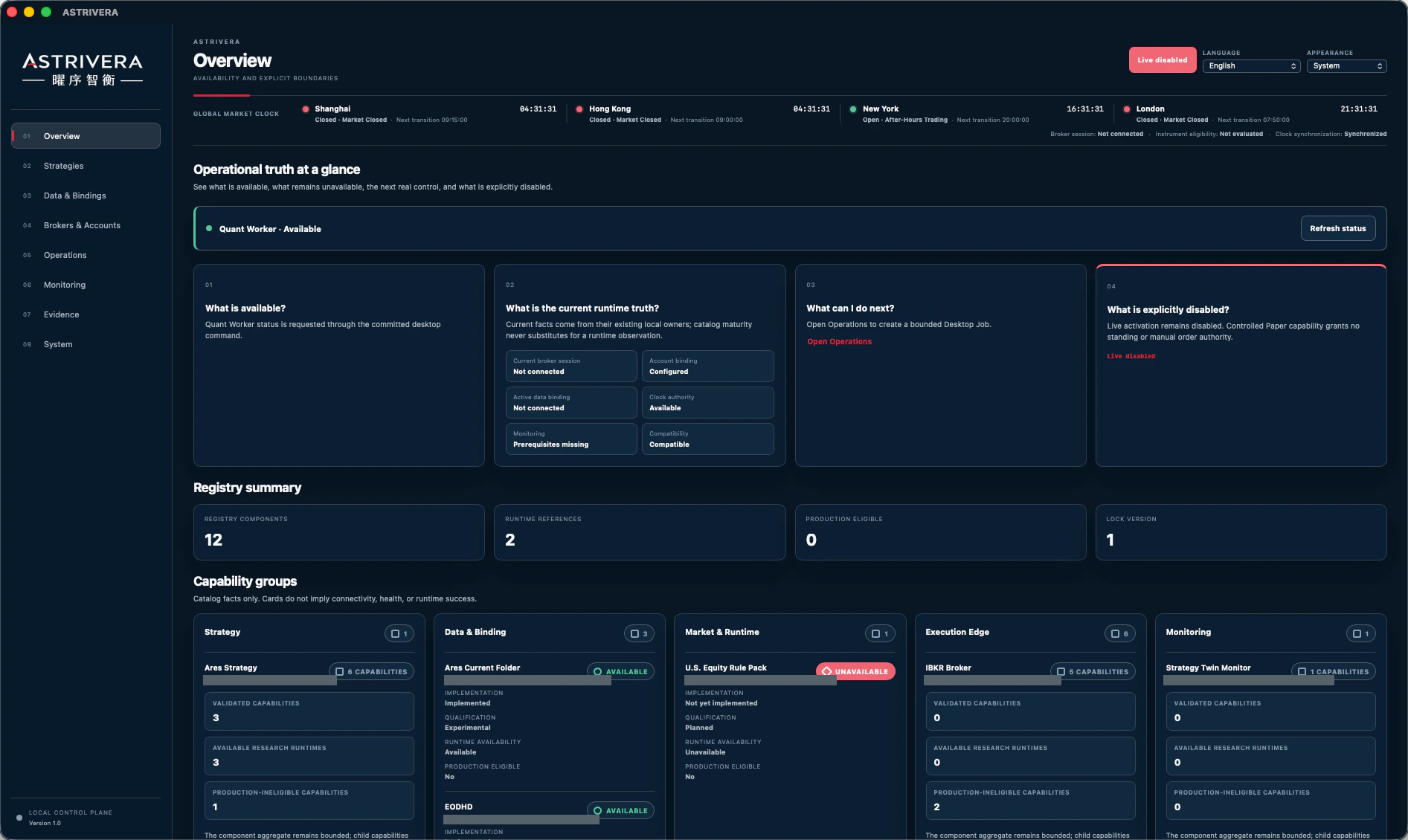Select Account binding Configured tile
Viewport: 1408px width, 840px height.
pos(707,366)
